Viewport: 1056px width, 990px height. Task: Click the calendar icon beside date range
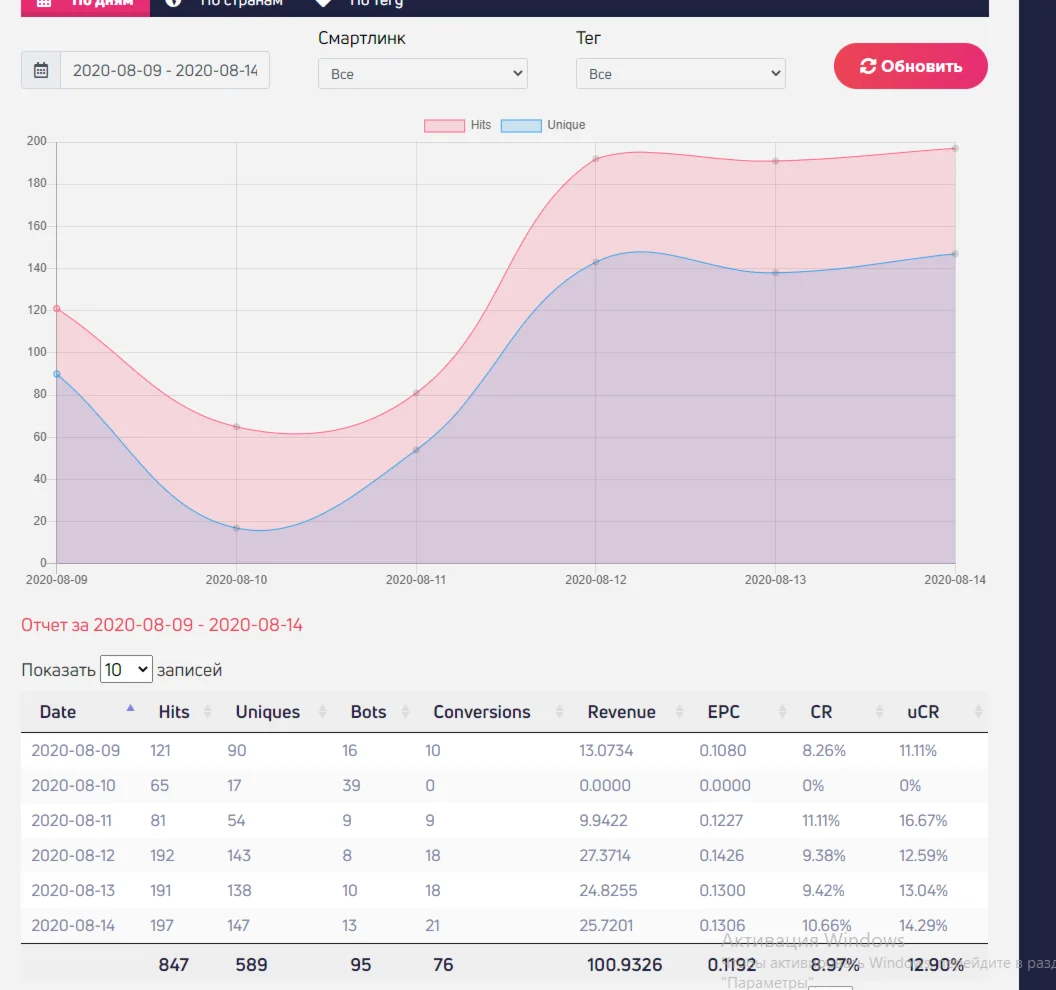pos(41,70)
